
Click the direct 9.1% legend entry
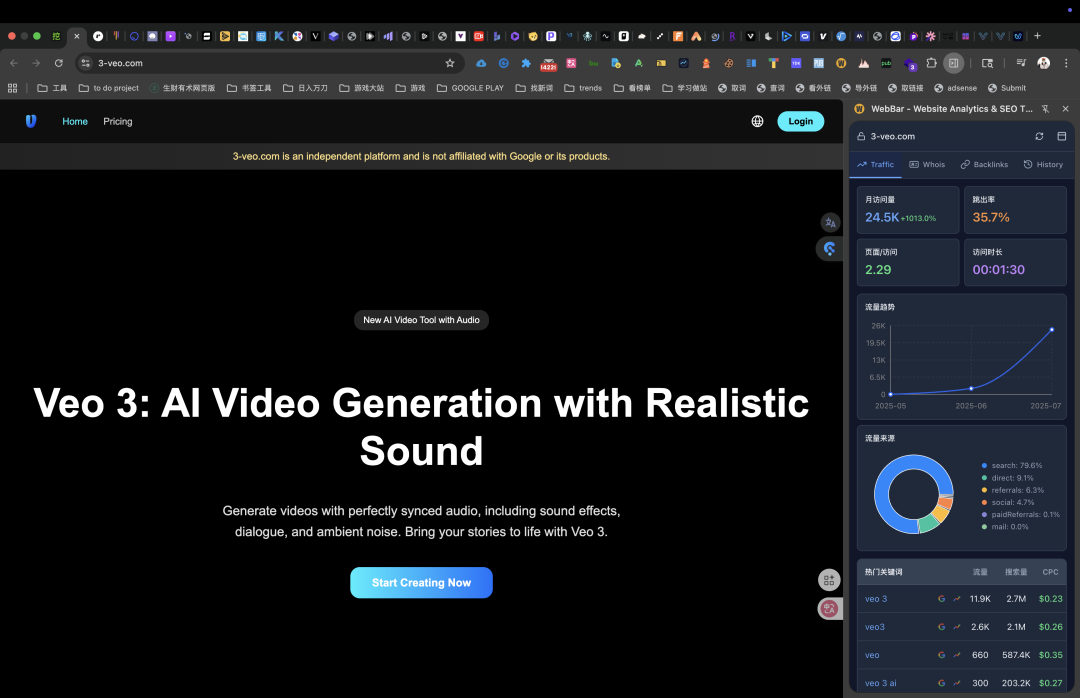1008,478
